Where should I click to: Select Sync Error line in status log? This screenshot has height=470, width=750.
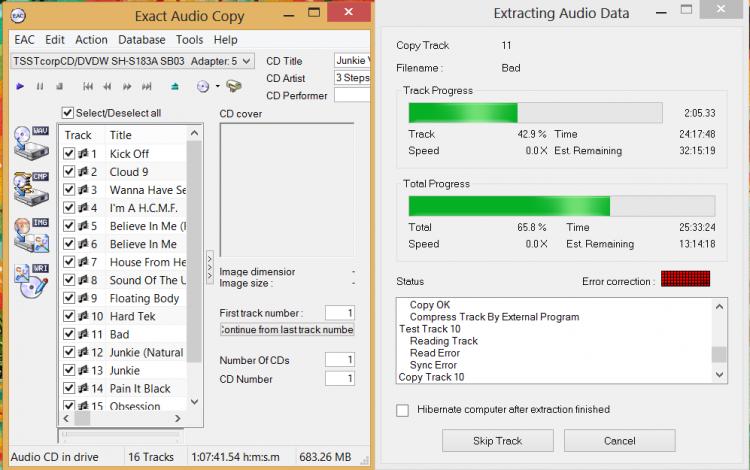click(x=433, y=365)
